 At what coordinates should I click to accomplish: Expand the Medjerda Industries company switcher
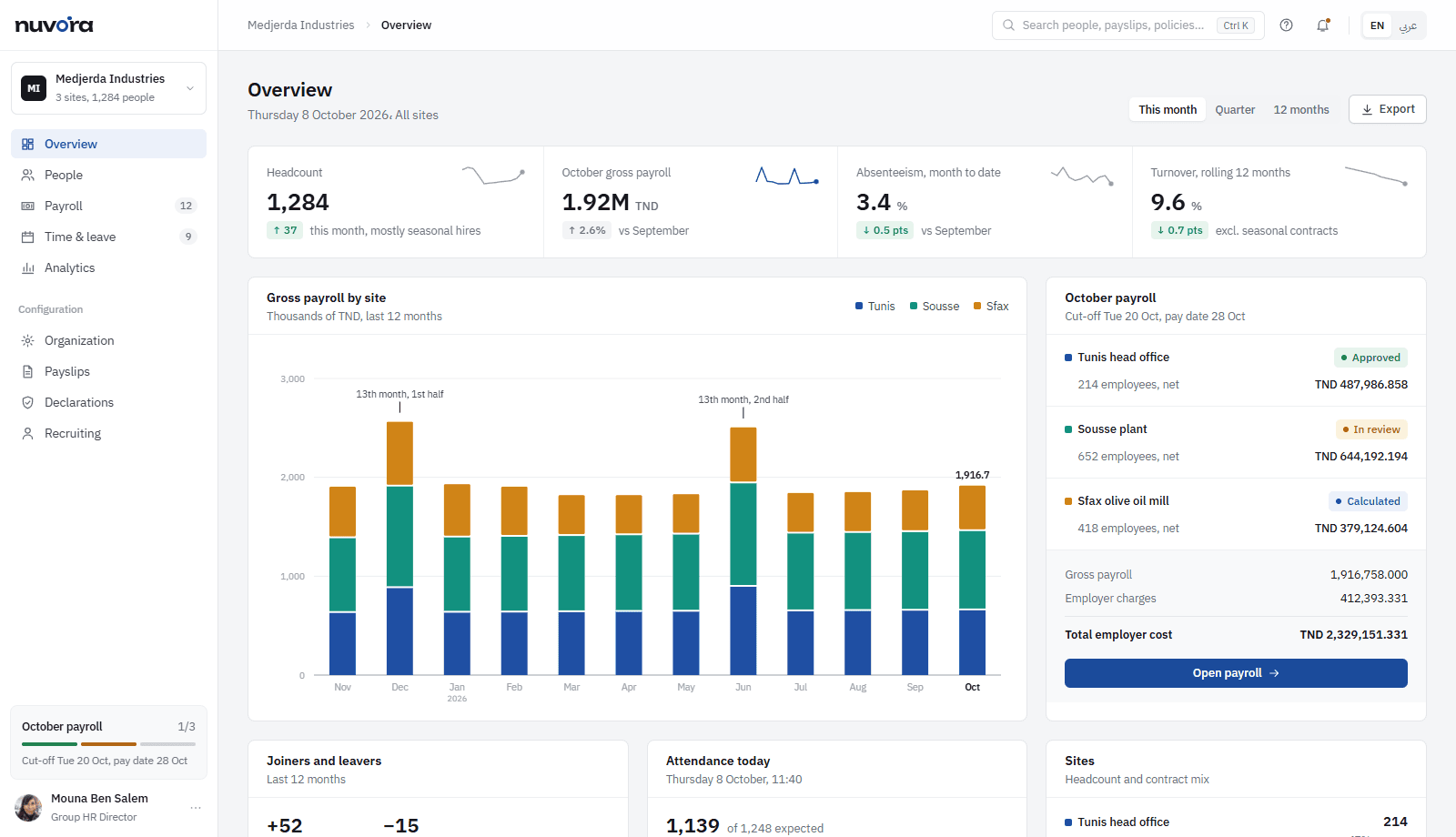coord(108,88)
